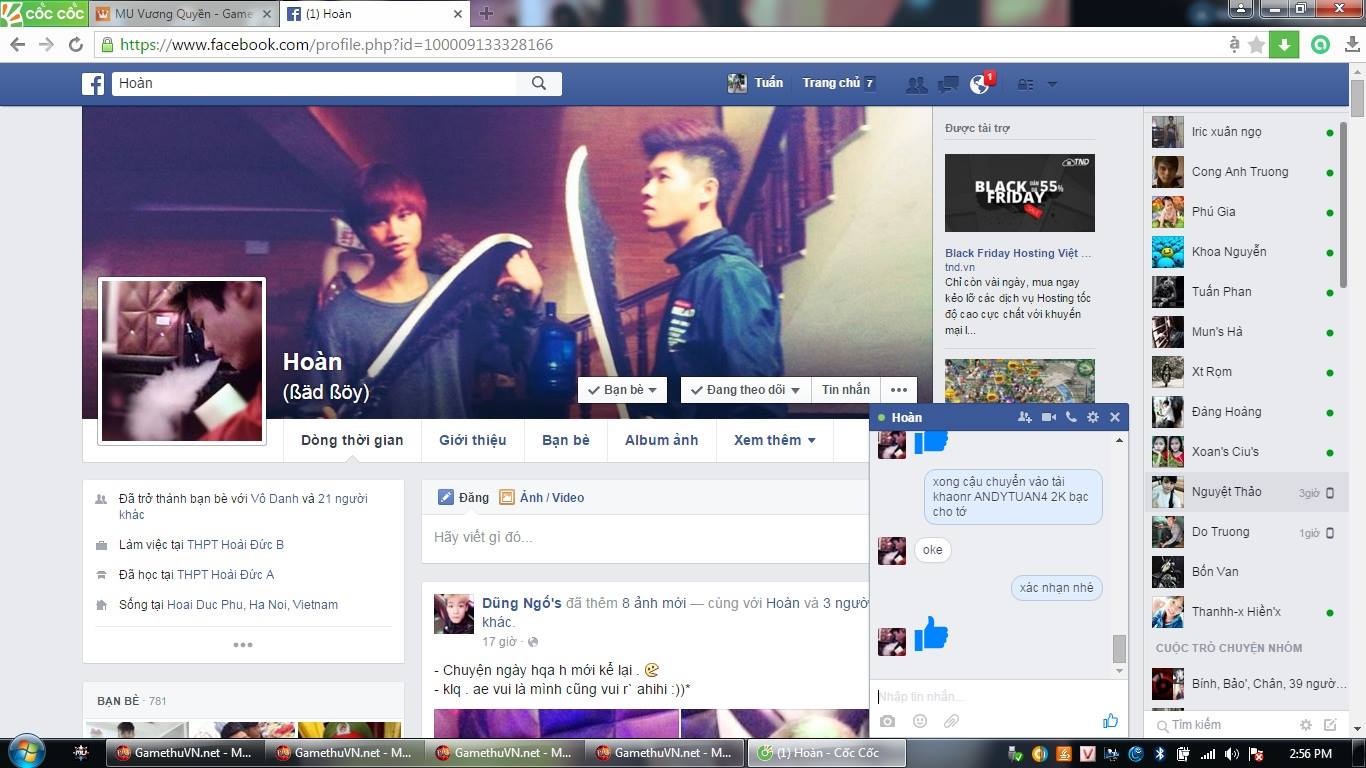Click the Tin nhắn message button
The width and height of the screenshot is (1366, 768).
846,390
